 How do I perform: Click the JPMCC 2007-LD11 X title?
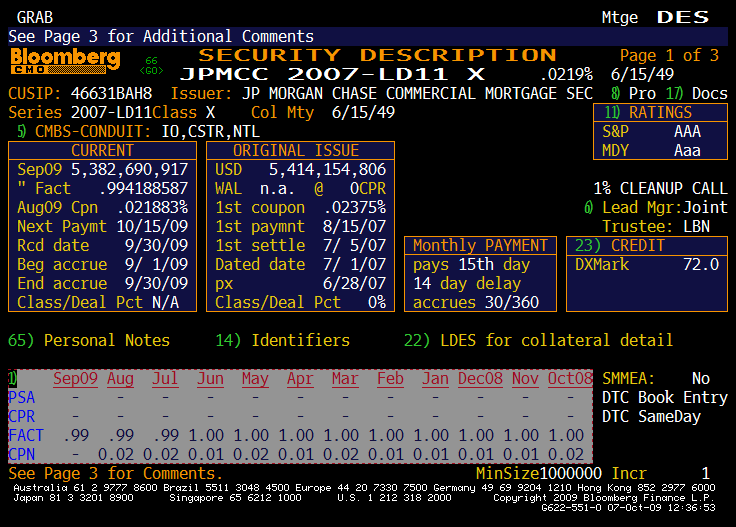click(x=332, y=74)
